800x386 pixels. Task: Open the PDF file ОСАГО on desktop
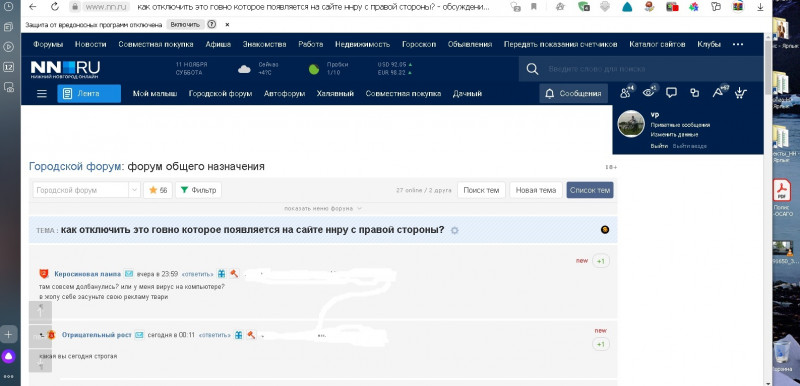(x=781, y=196)
